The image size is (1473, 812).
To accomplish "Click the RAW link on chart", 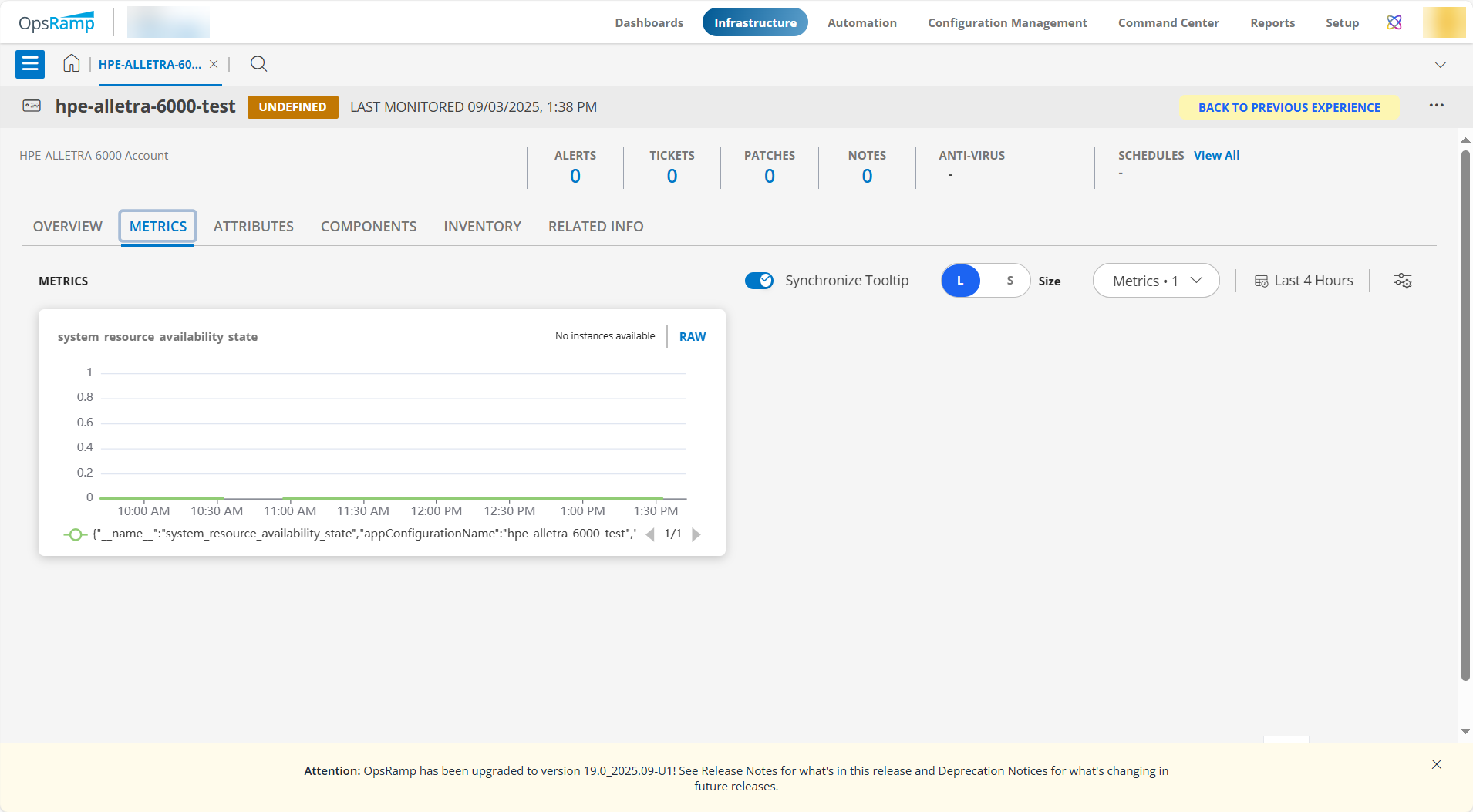I will click(693, 336).
